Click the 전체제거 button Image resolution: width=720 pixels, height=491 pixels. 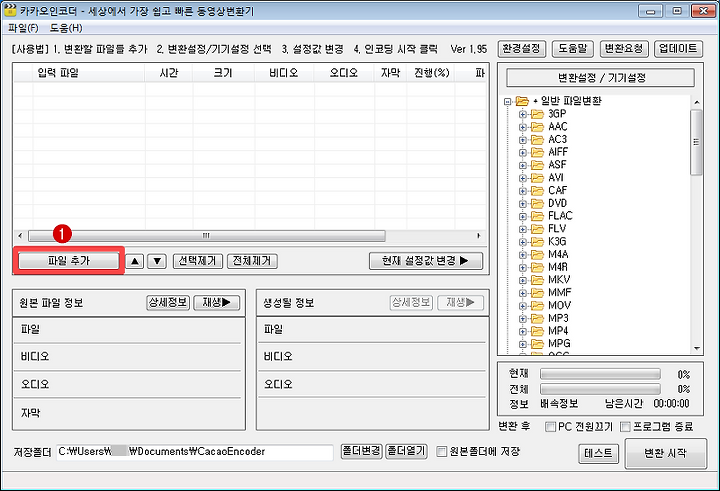[x=252, y=261]
